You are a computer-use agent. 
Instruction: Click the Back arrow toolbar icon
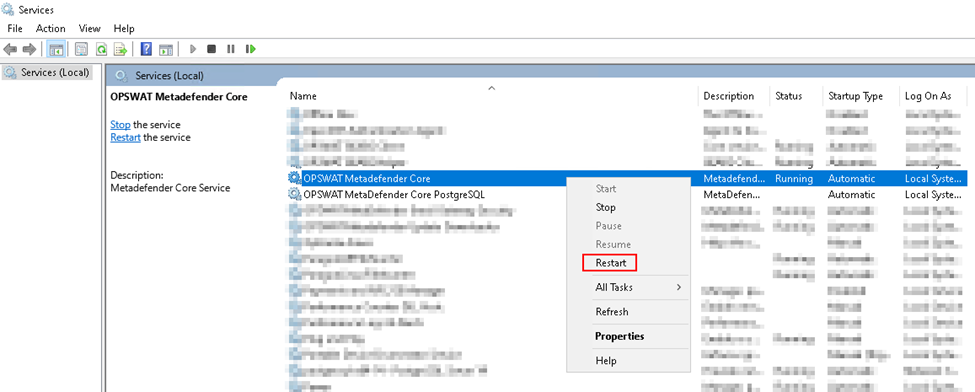[x=9, y=49]
